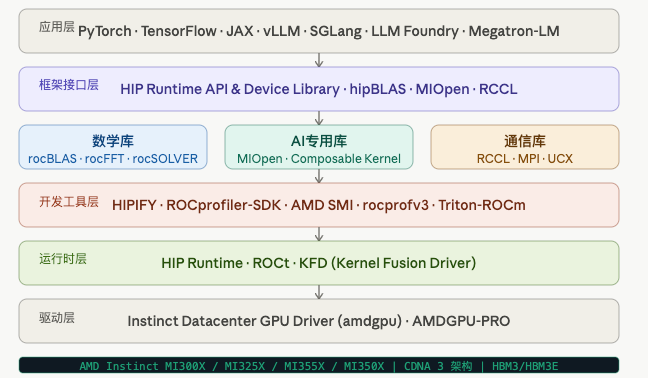The image size is (648, 378).
Task: Click arrow below the 运行时层 box
Action: (x=319, y=292)
